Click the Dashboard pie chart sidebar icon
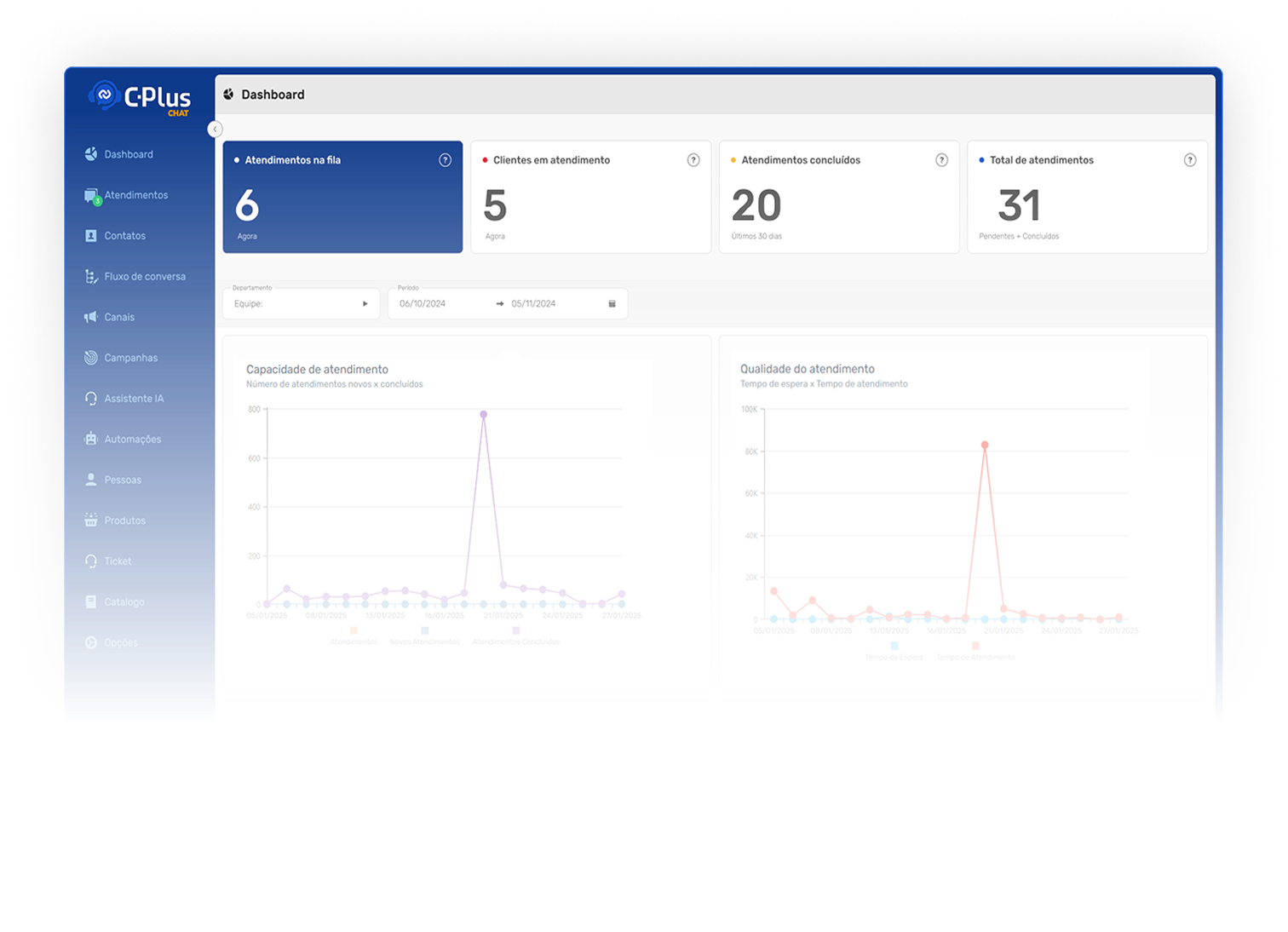Image resolution: width=1288 pixels, height=932 pixels. pyautogui.click(x=91, y=154)
